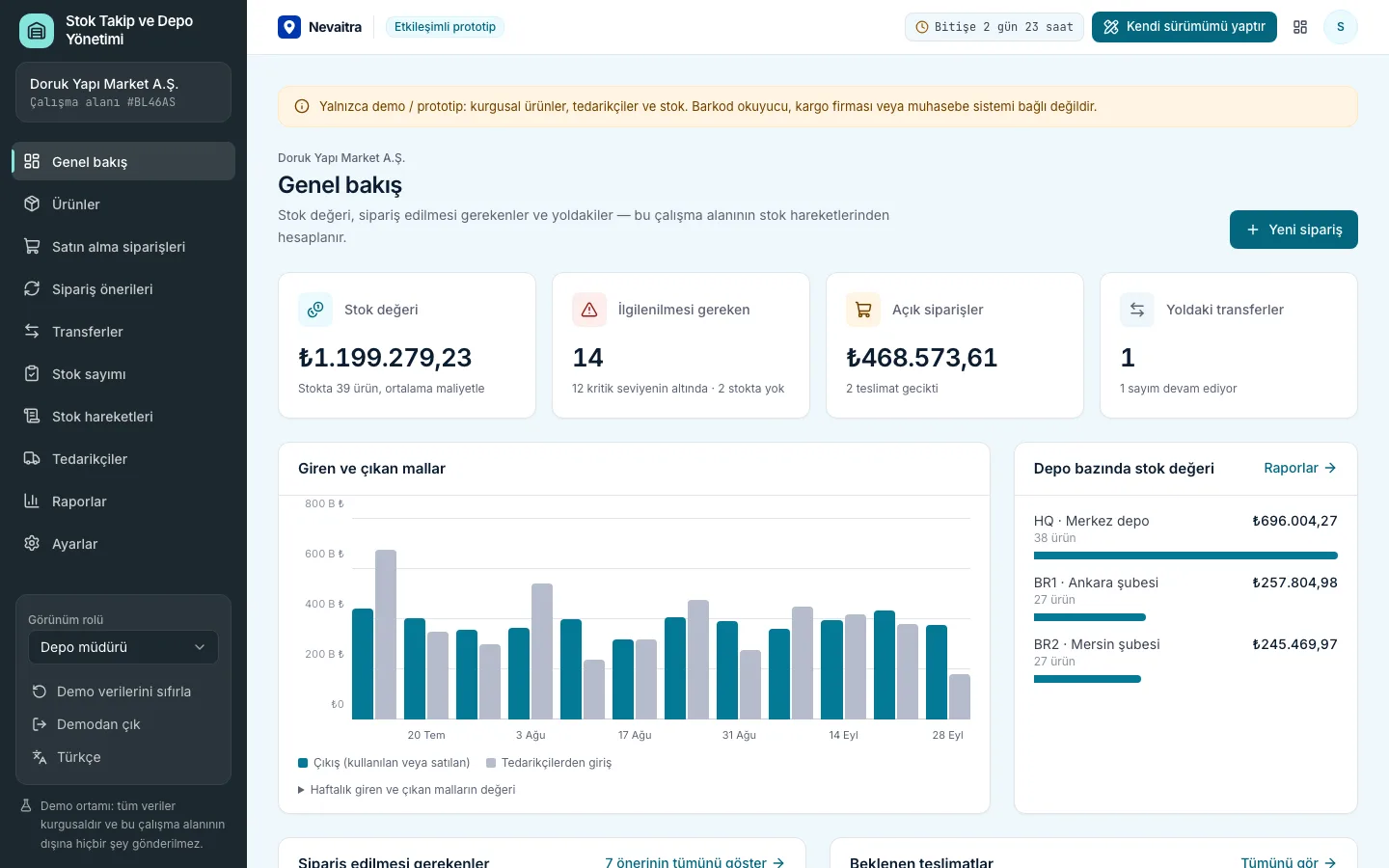Screen dimensions: 1389x868
Task: Click BR2 Mersin şubesi row
Action: click(1185, 661)
